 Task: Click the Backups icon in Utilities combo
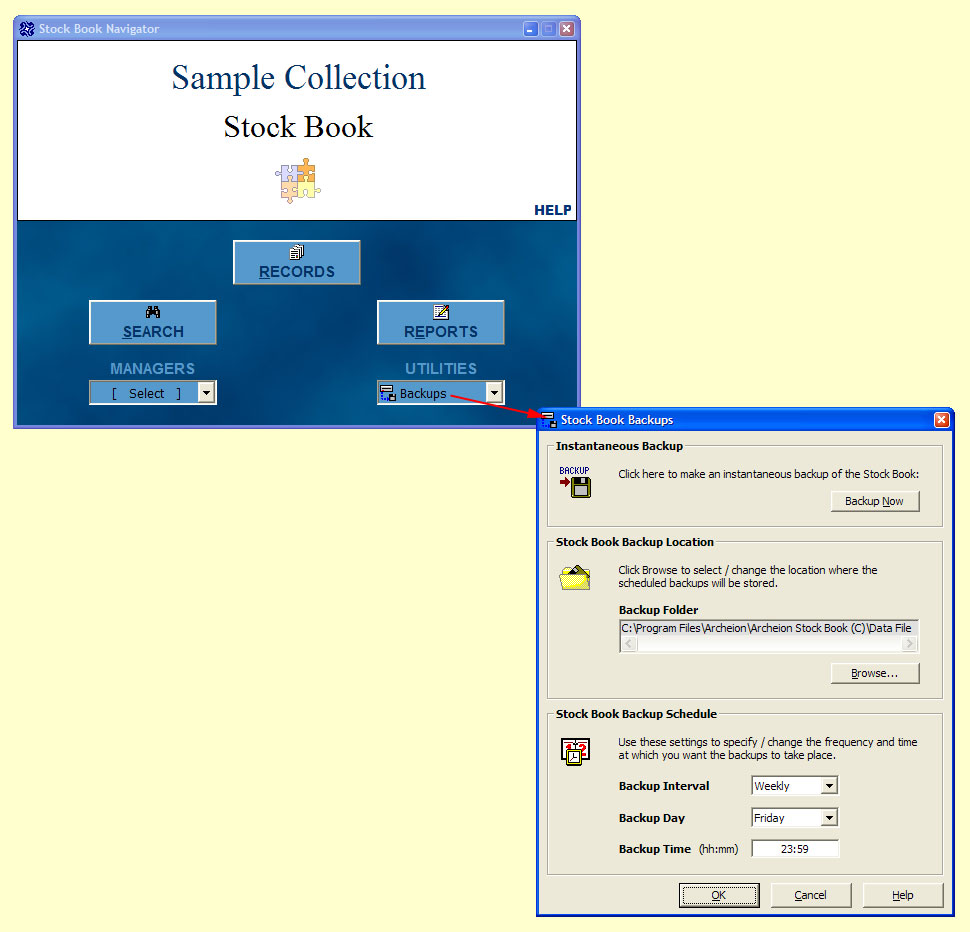pyautogui.click(x=388, y=393)
